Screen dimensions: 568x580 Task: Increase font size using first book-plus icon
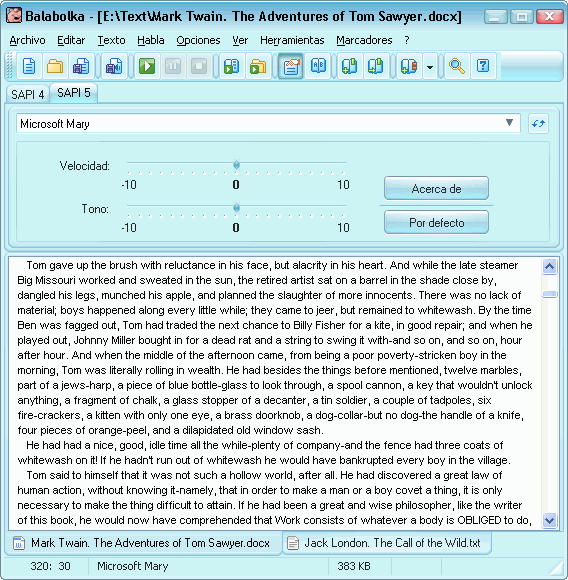pos(349,67)
